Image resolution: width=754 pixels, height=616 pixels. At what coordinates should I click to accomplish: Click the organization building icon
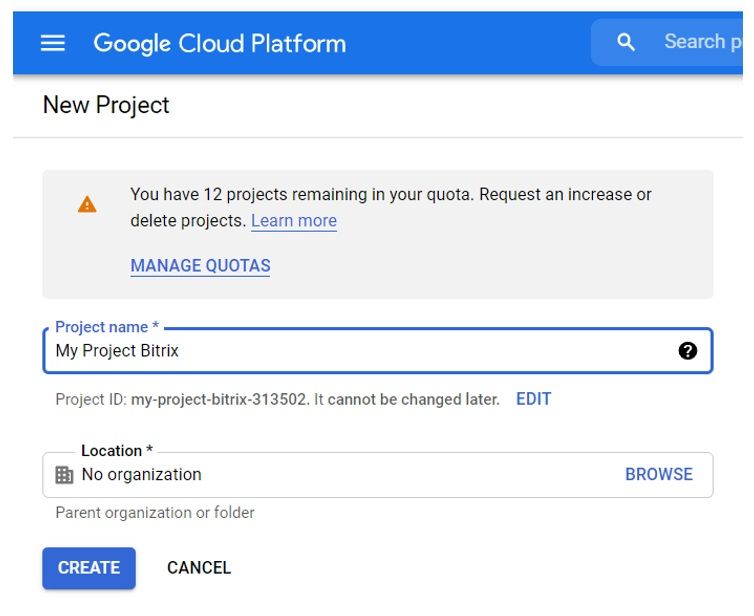tap(64, 475)
